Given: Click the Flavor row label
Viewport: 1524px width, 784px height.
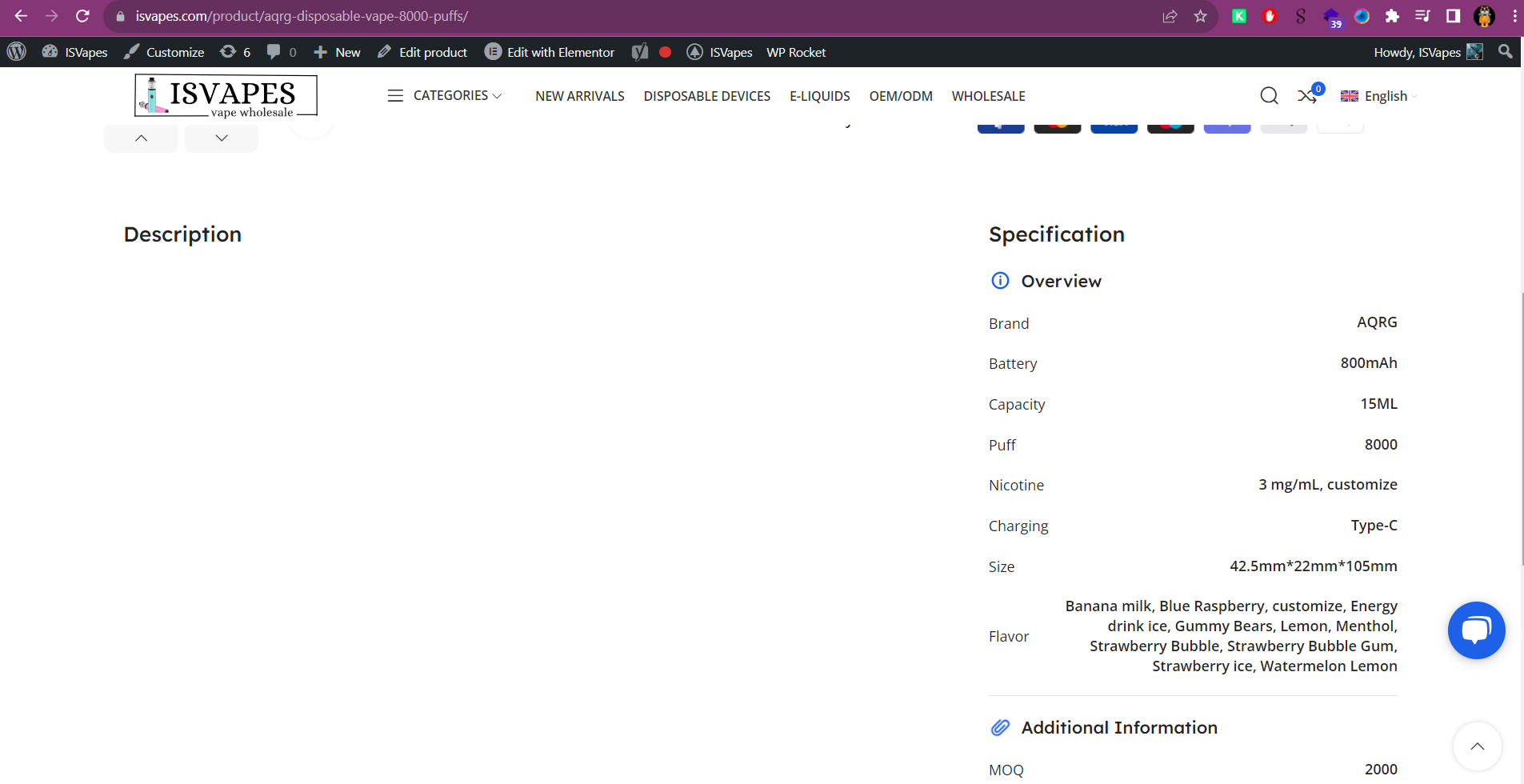Looking at the screenshot, I should [x=1009, y=637].
